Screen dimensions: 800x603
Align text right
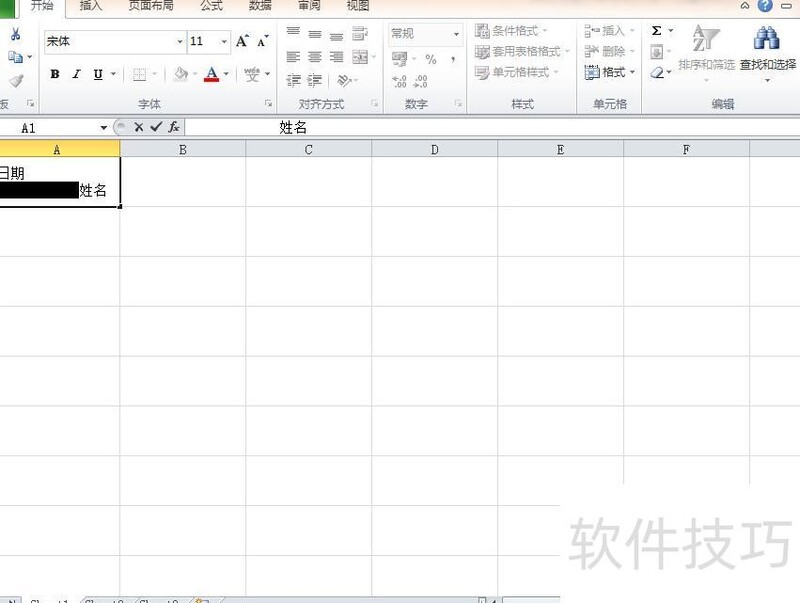tap(336, 57)
